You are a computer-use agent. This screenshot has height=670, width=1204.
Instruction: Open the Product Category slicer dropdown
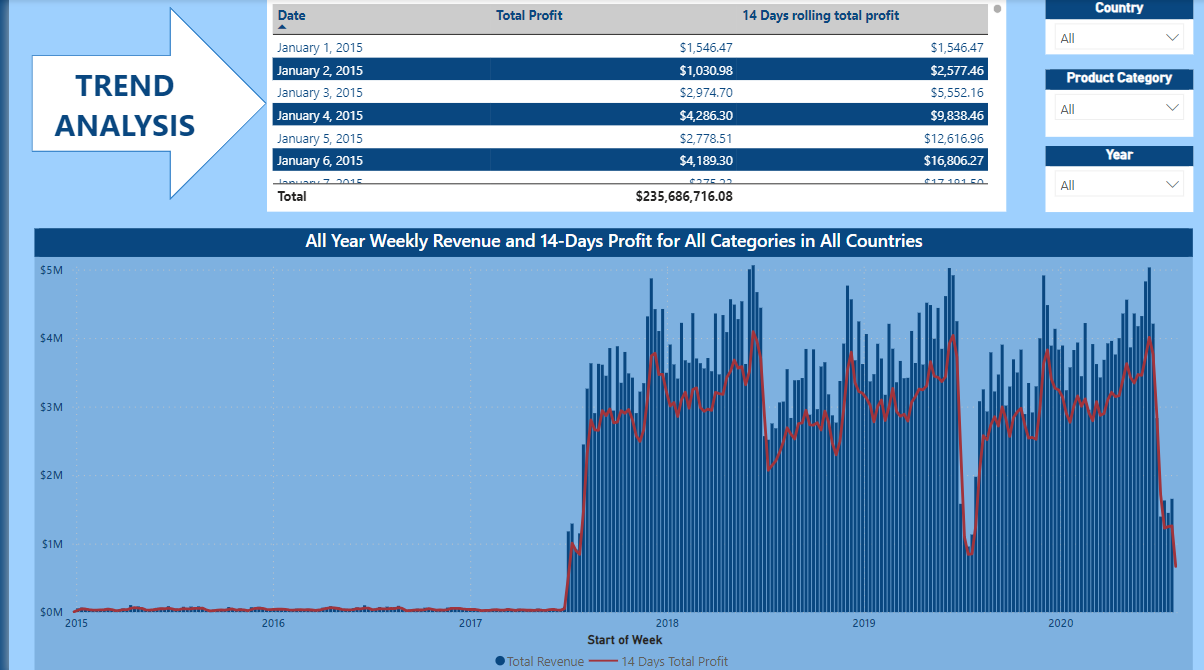1119,108
